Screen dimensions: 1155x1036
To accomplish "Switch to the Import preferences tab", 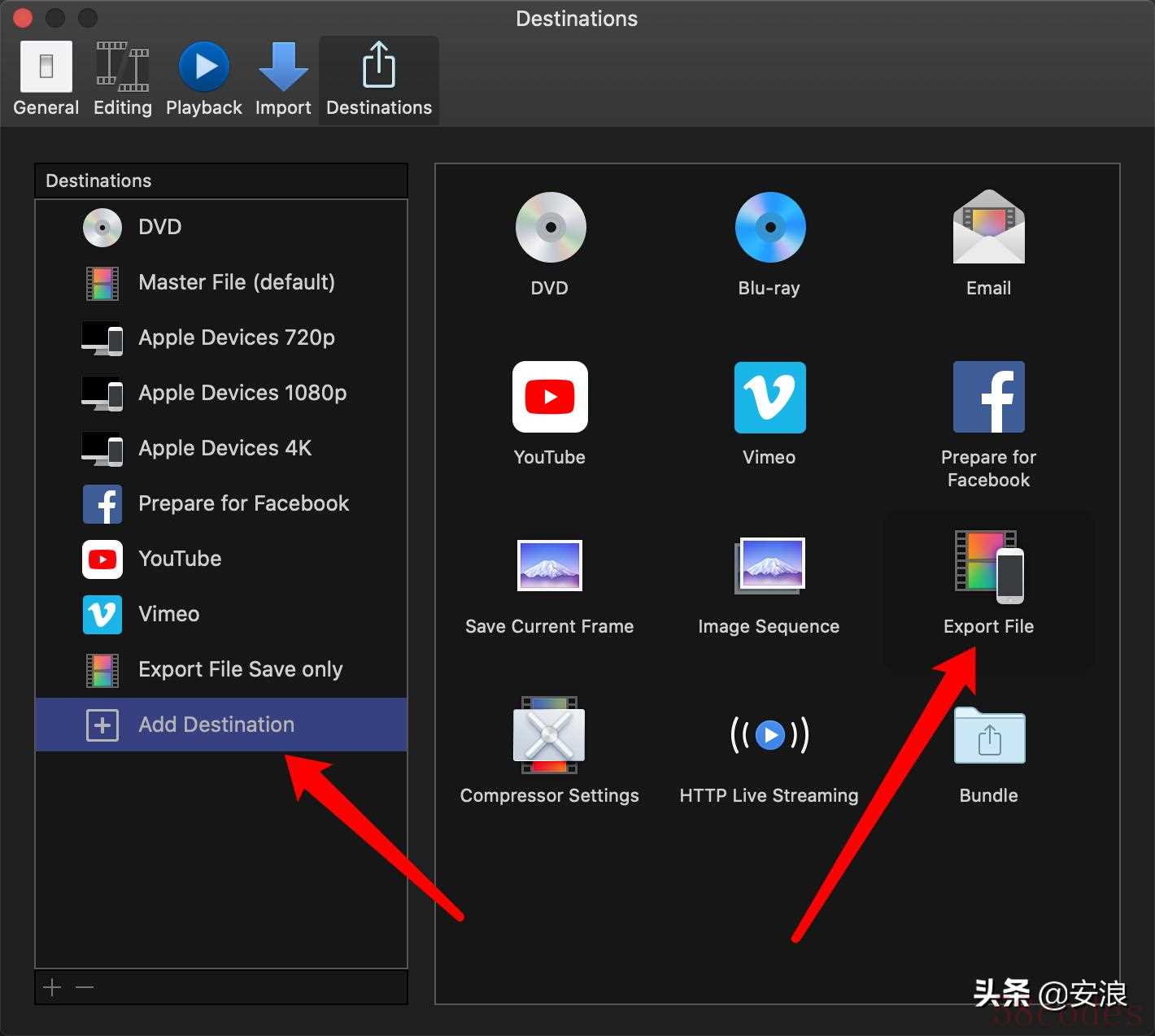I will [x=283, y=80].
